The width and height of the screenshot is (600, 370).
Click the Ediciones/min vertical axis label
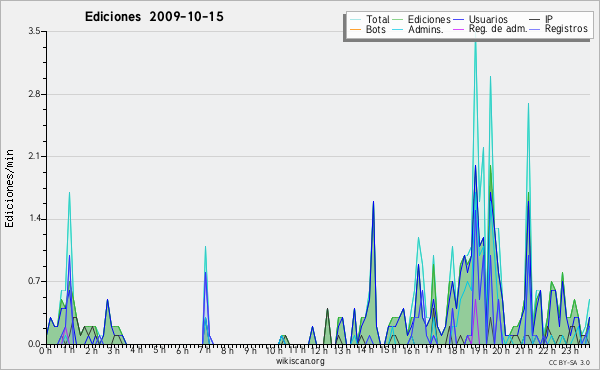pyautogui.click(x=9, y=188)
